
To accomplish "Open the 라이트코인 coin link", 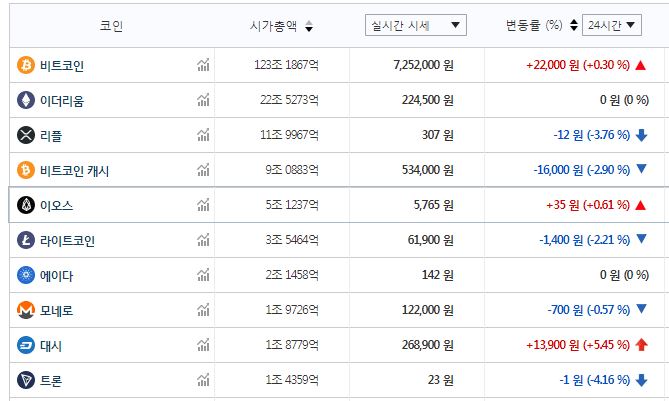I will click(67, 240).
